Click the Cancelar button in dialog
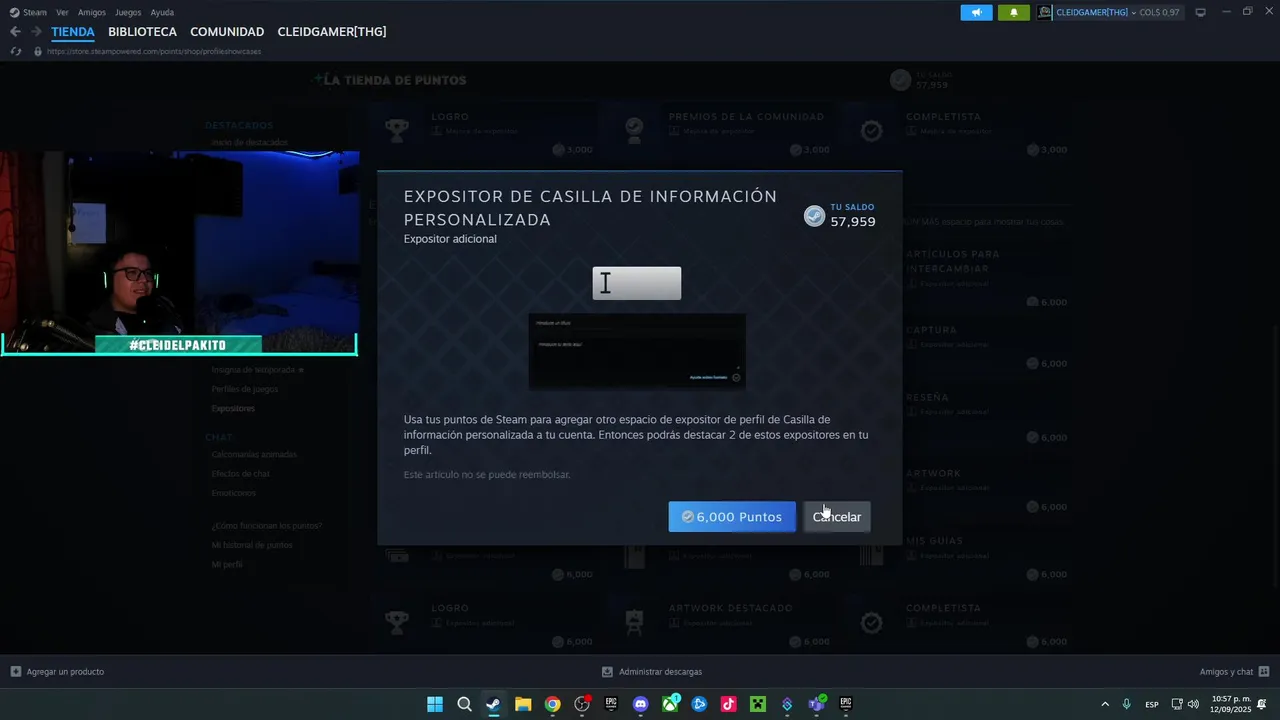Viewport: 1280px width, 720px height. [x=837, y=517]
